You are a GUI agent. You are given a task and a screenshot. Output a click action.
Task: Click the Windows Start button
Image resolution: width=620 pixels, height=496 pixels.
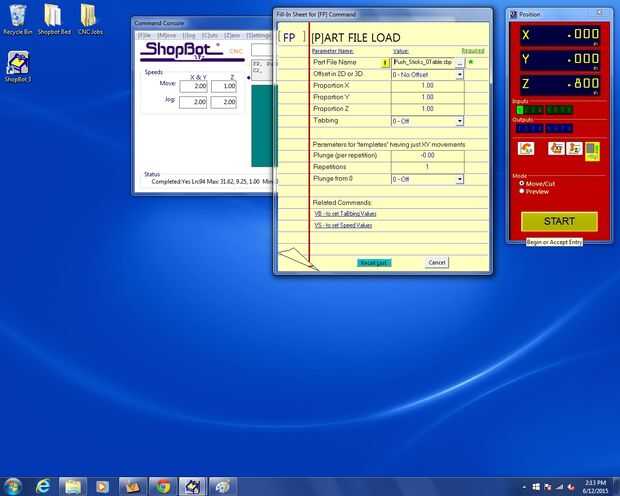point(12,486)
